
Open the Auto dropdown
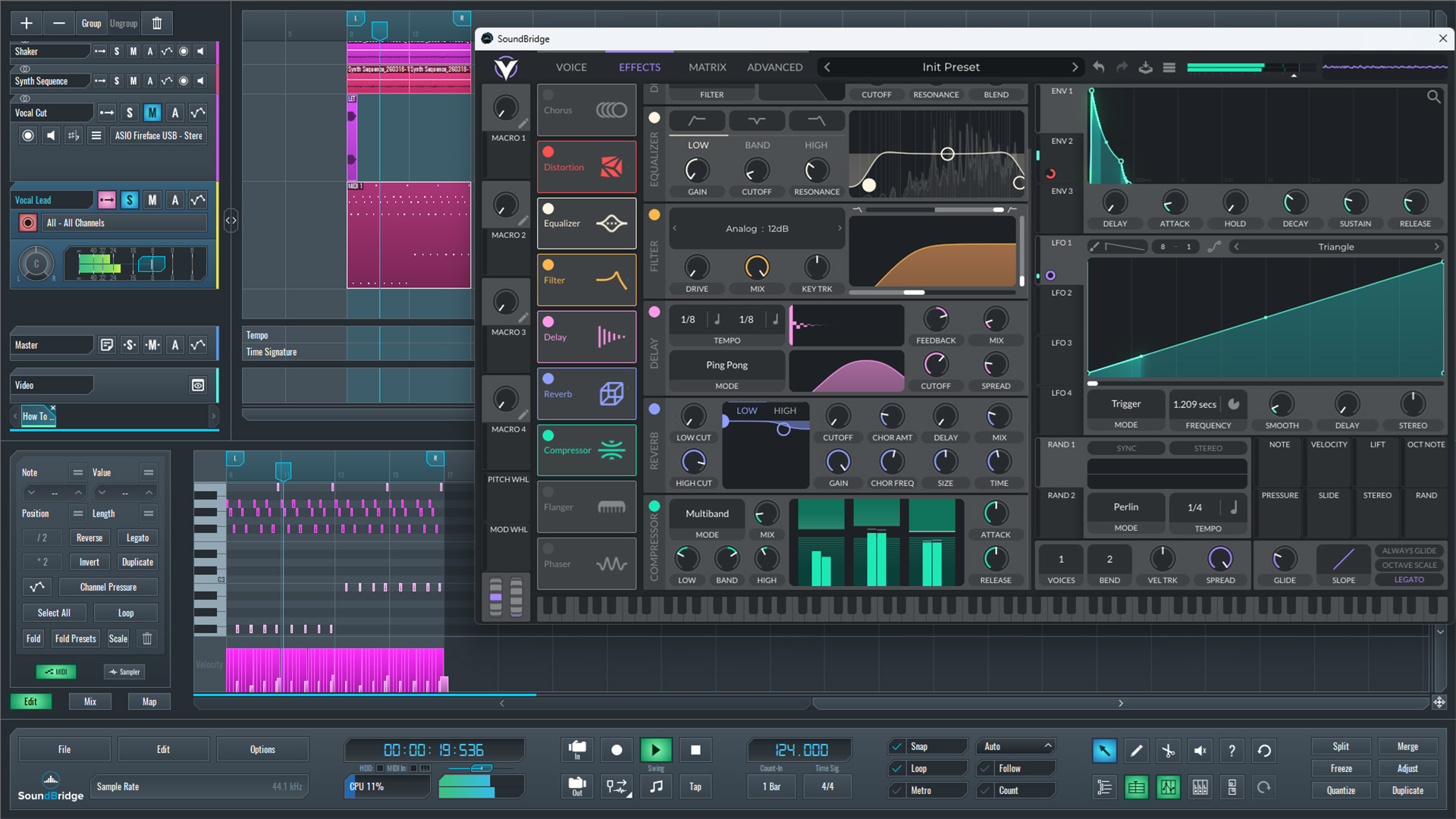tap(1016, 746)
